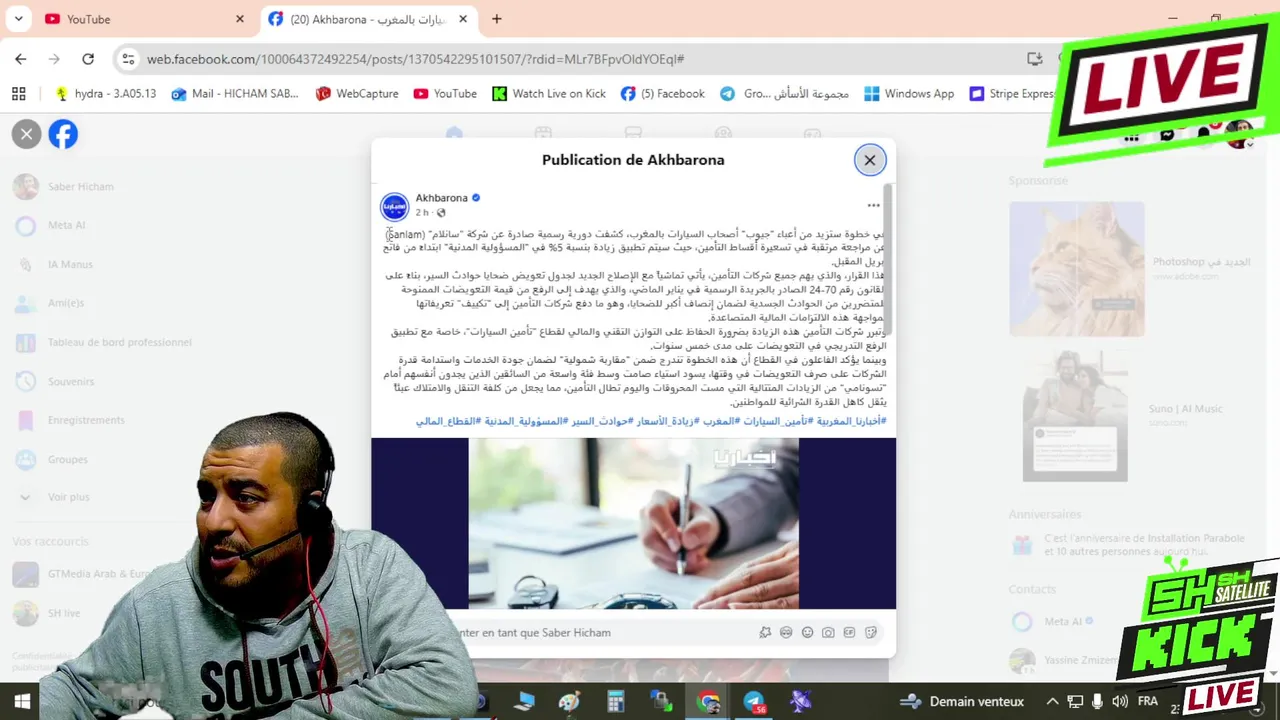Show hidden system tray icons

click(1051, 701)
